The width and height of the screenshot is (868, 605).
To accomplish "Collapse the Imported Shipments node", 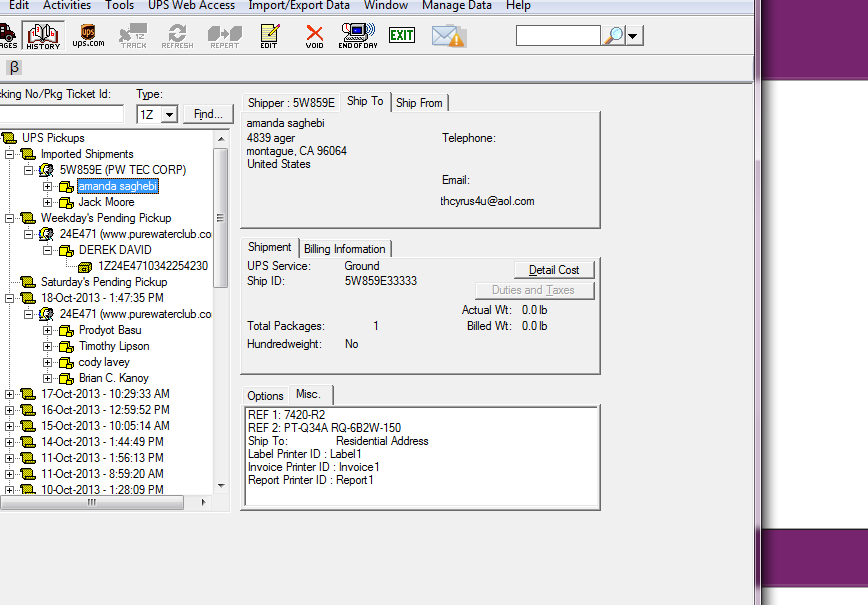I will coord(9,154).
